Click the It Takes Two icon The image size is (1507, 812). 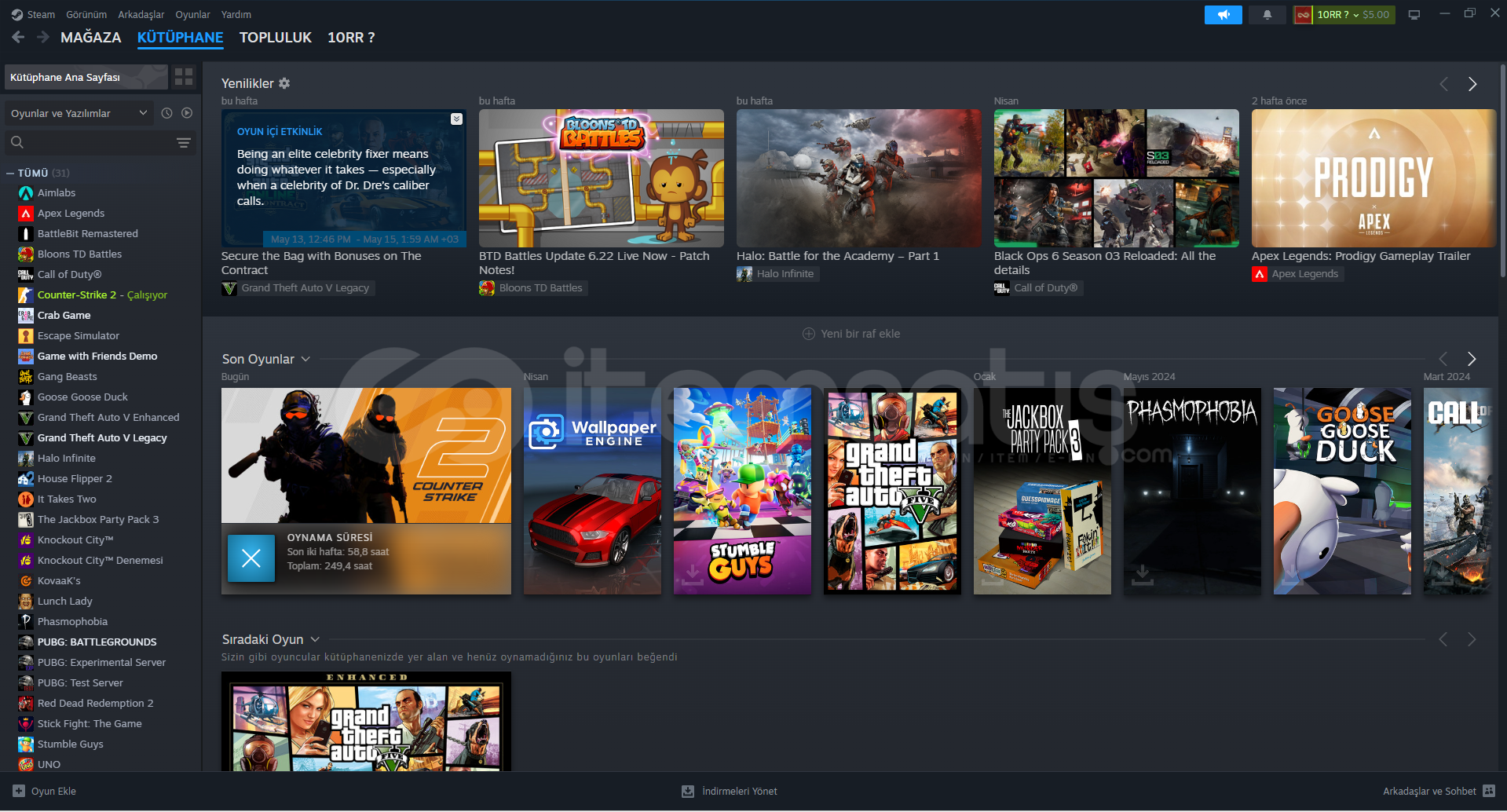[x=26, y=499]
